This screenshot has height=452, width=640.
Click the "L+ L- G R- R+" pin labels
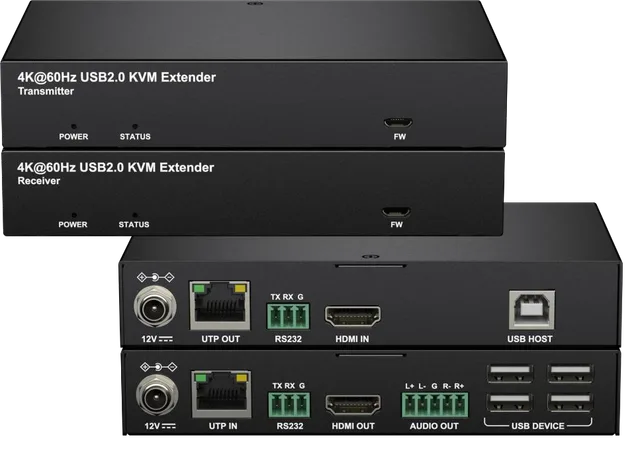(x=434, y=386)
